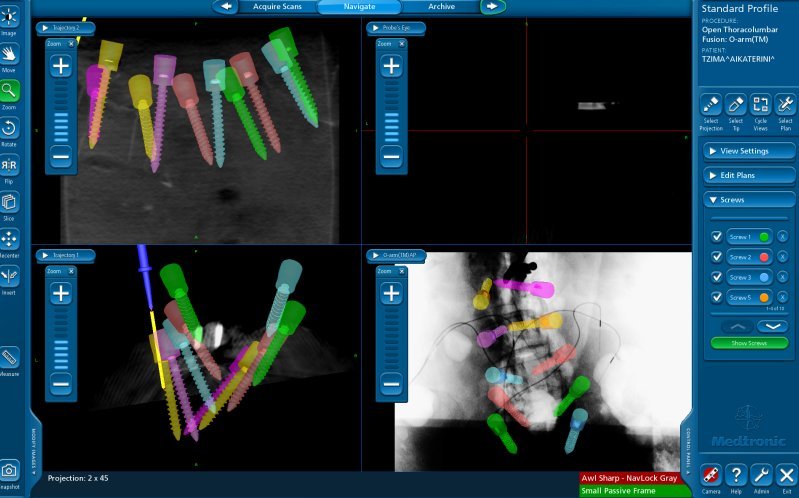Open the Trajectory 2 view dropdown

click(65, 28)
